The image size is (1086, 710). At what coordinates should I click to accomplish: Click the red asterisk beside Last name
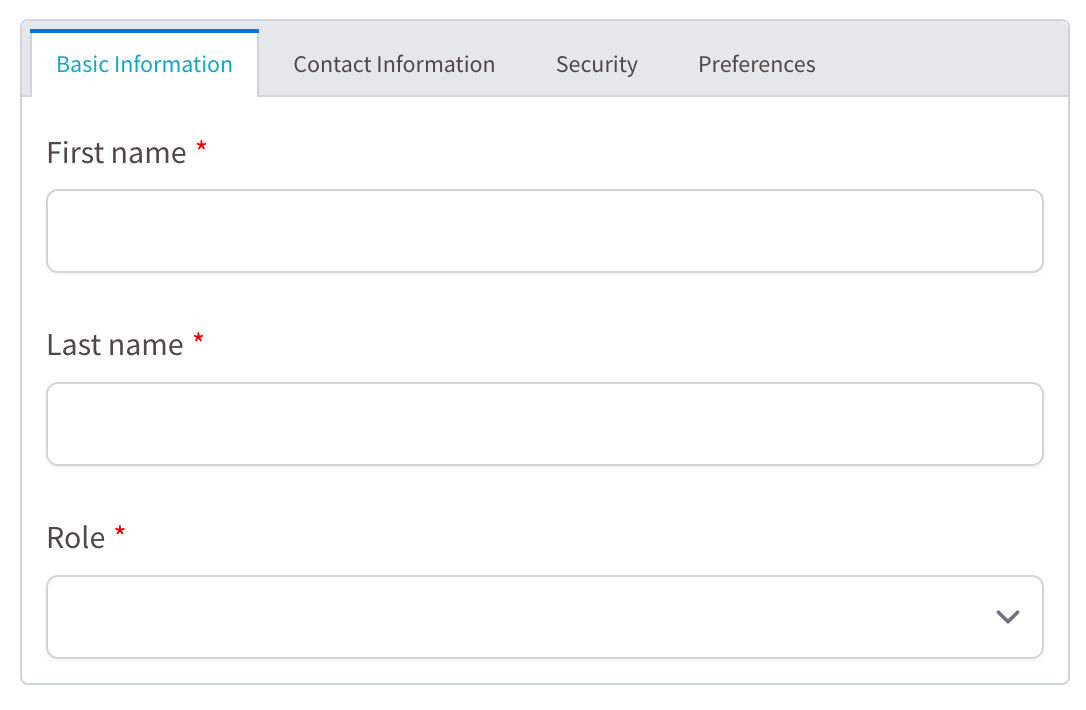[x=198, y=339]
